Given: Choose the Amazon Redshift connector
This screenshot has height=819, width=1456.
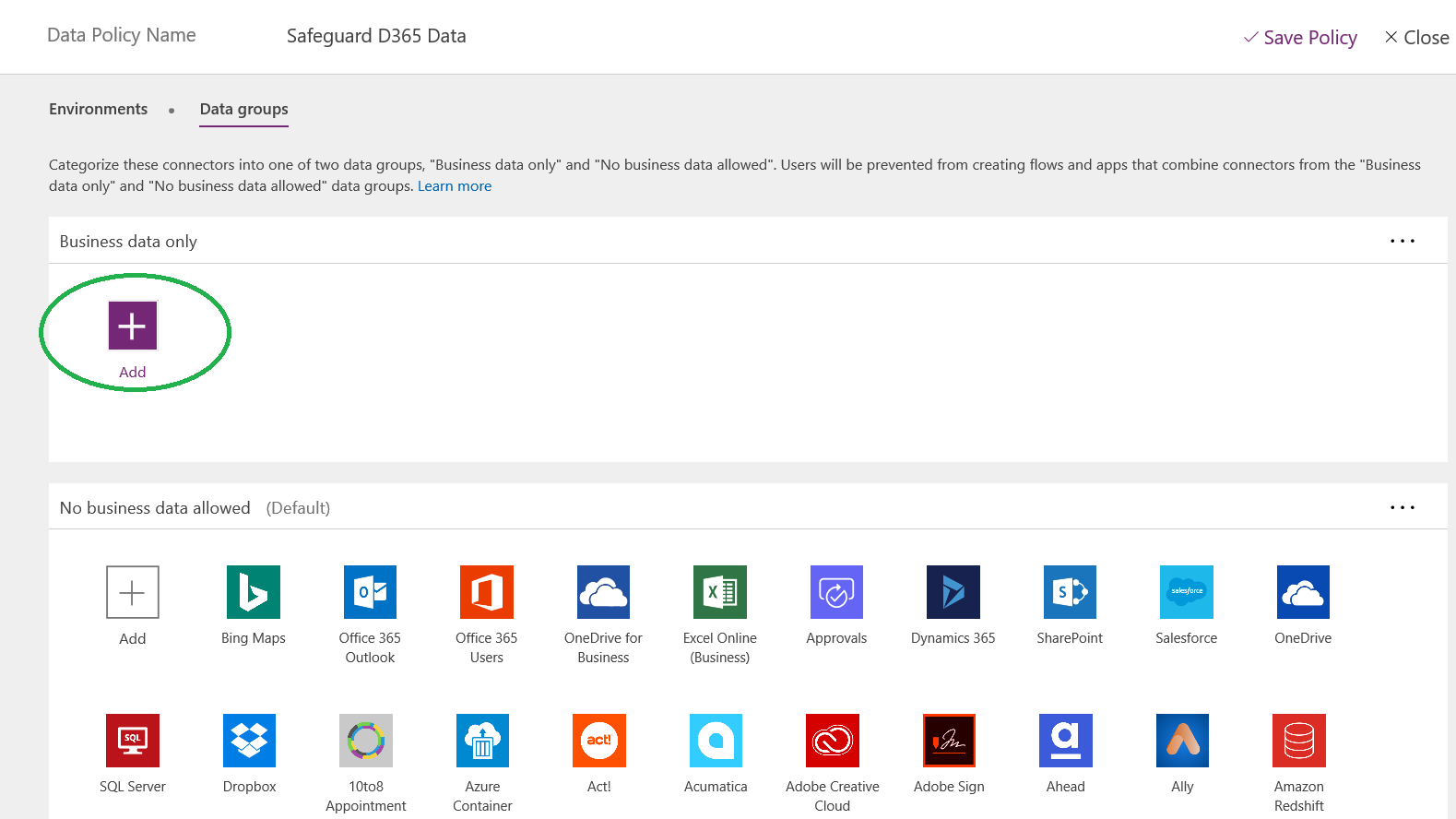Looking at the screenshot, I should click(1298, 741).
